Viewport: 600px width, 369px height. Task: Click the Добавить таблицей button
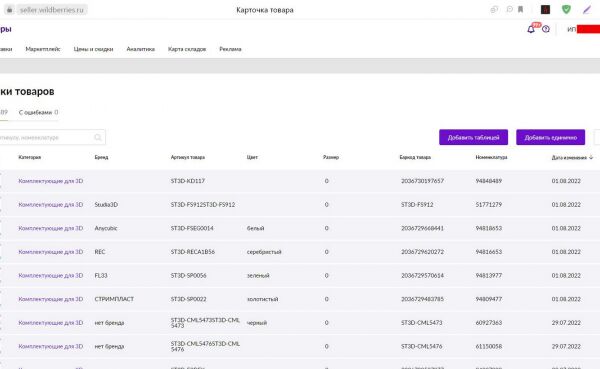pyautogui.click(x=473, y=137)
